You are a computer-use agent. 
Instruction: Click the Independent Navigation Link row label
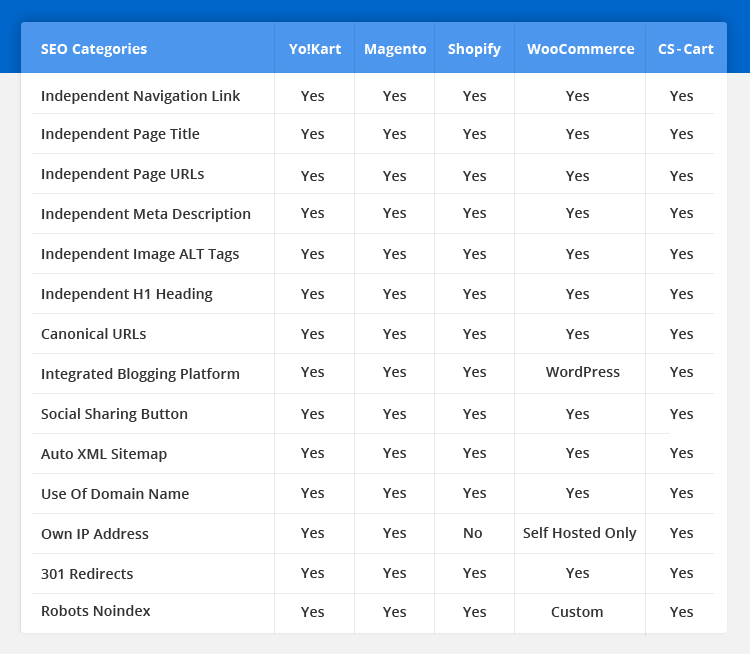pyautogui.click(x=140, y=96)
